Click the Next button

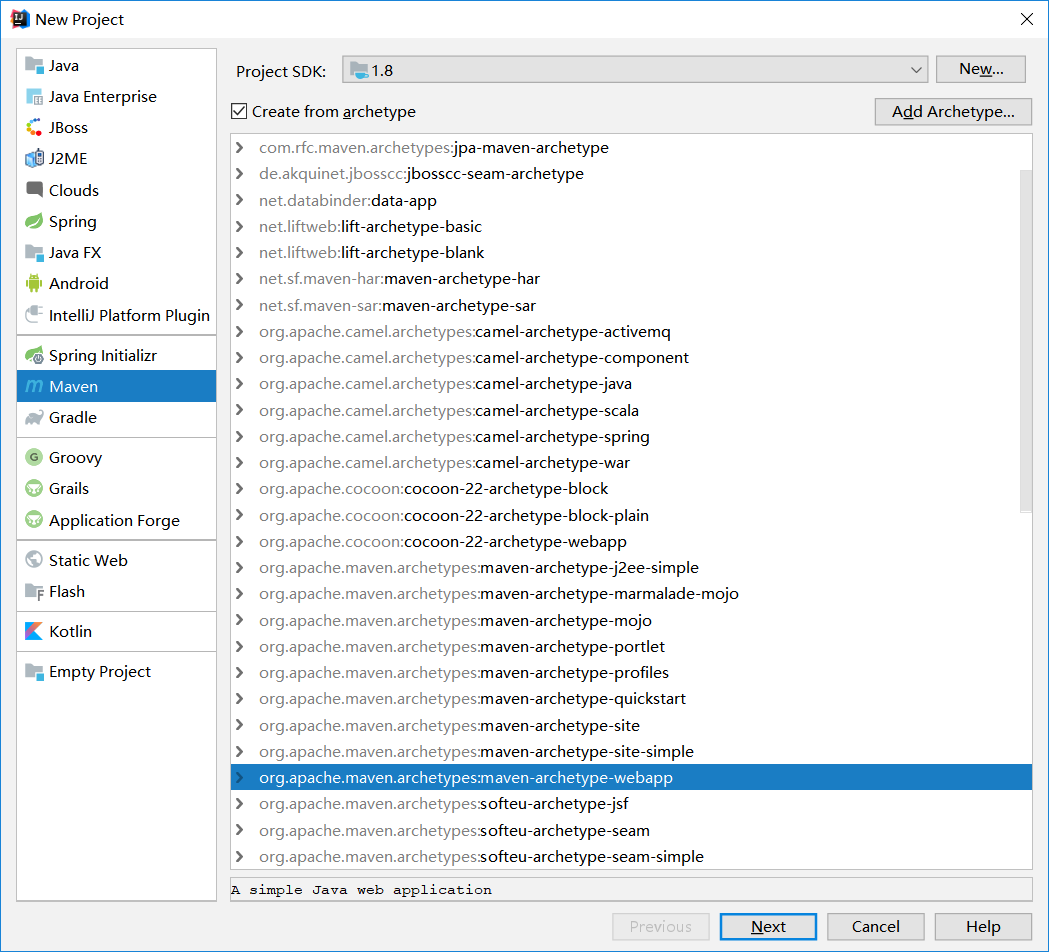tap(768, 927)
